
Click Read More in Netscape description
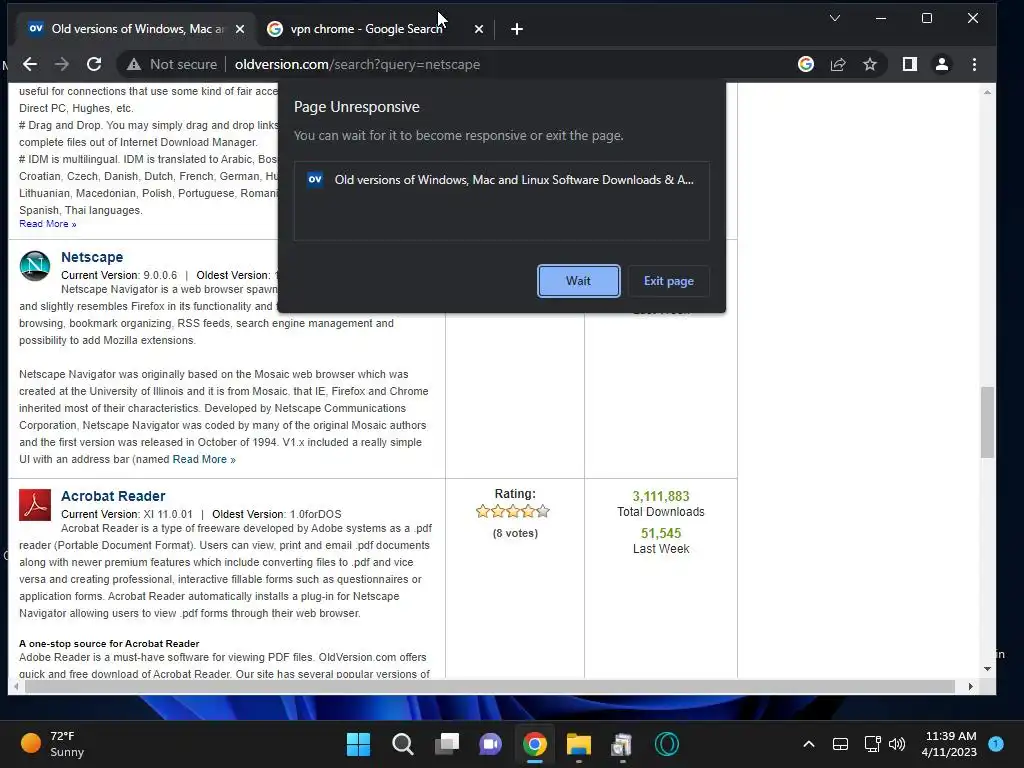(204, 459)
